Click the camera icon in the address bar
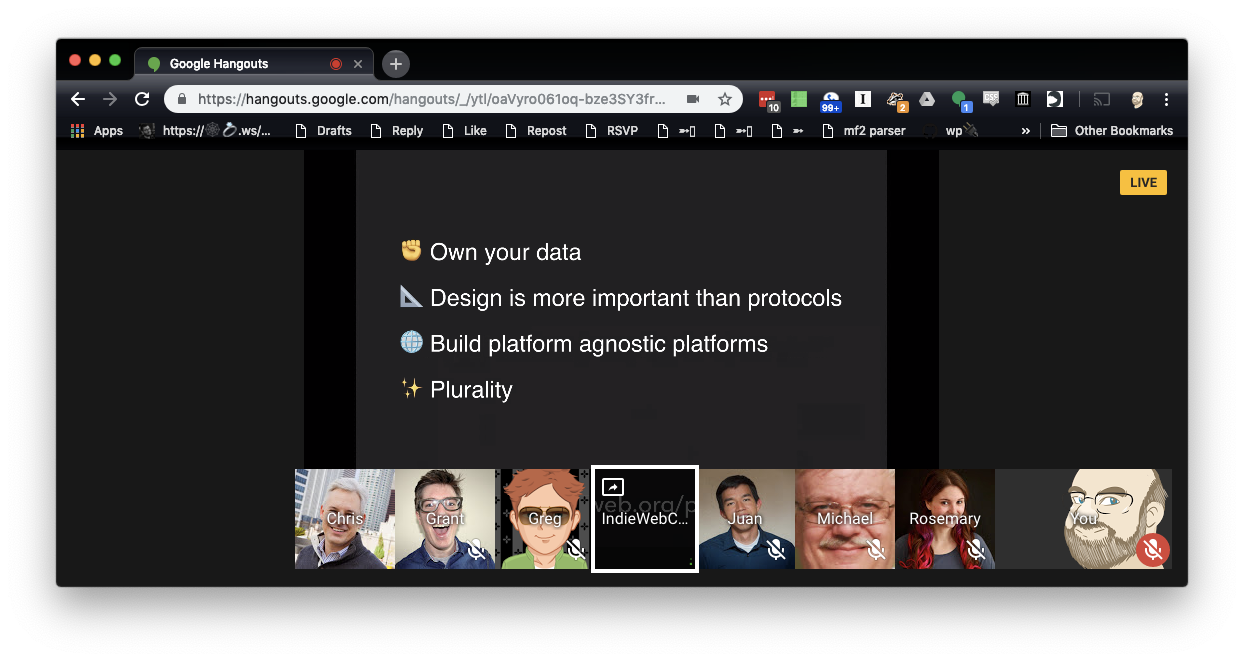 [693, 99]
